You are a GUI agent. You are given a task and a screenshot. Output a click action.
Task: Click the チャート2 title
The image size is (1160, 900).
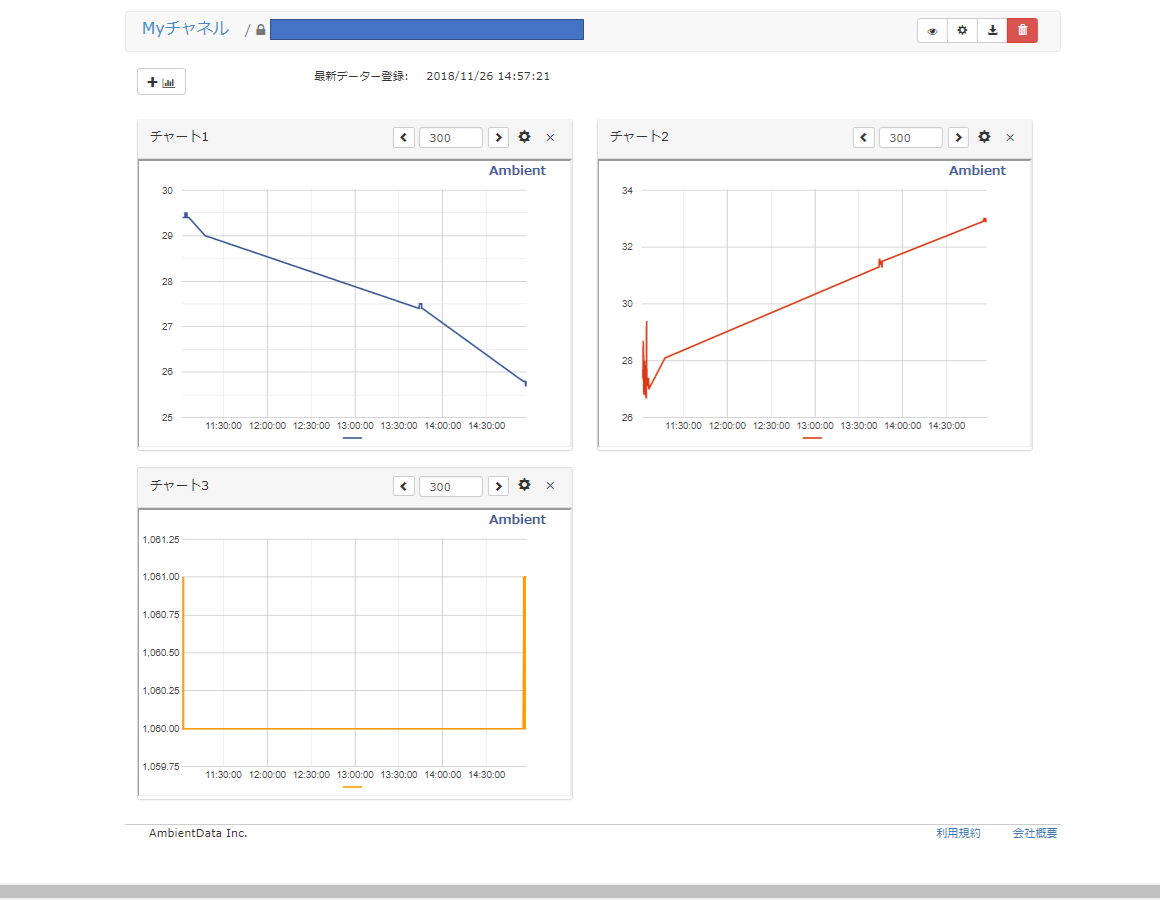tap(639, 136)
